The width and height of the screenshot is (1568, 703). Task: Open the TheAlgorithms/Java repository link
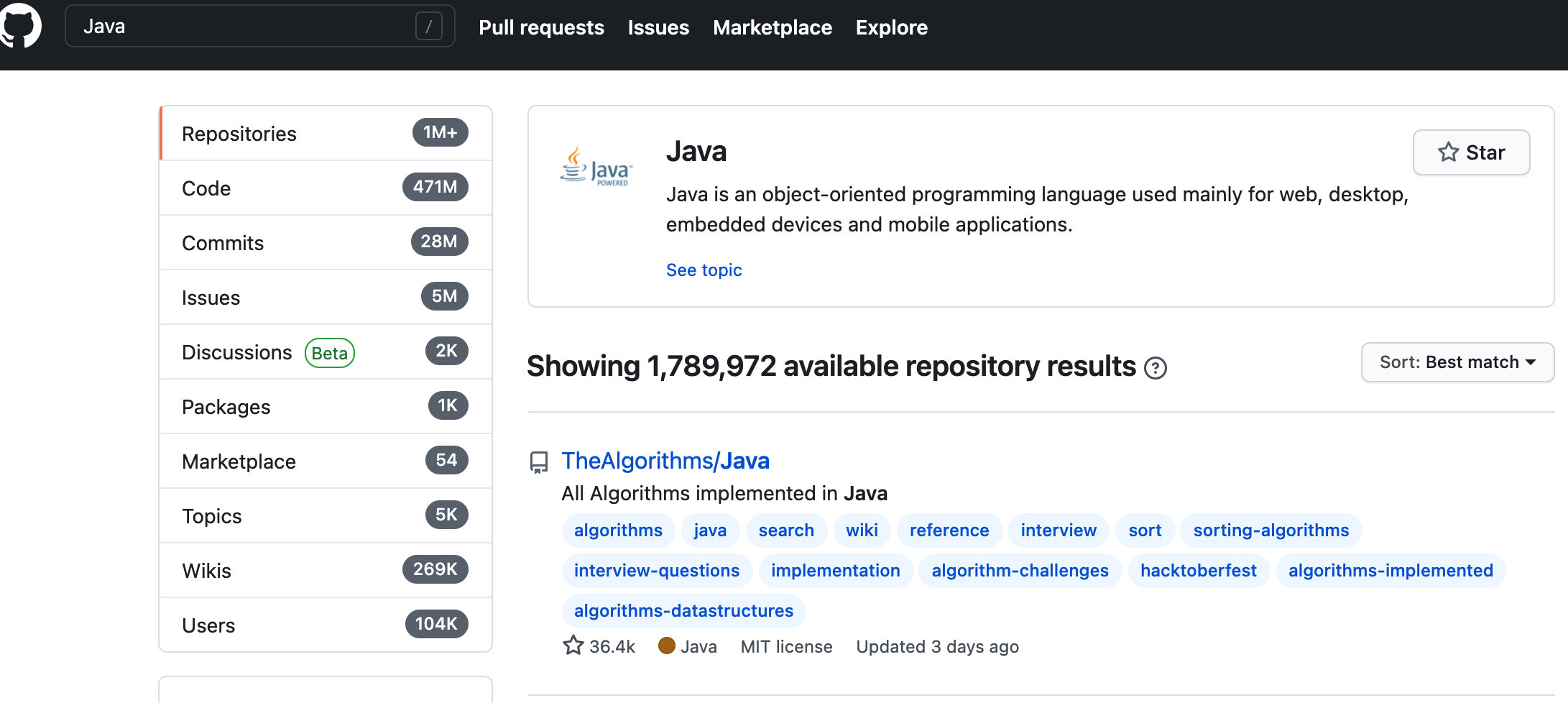point(665,461)
